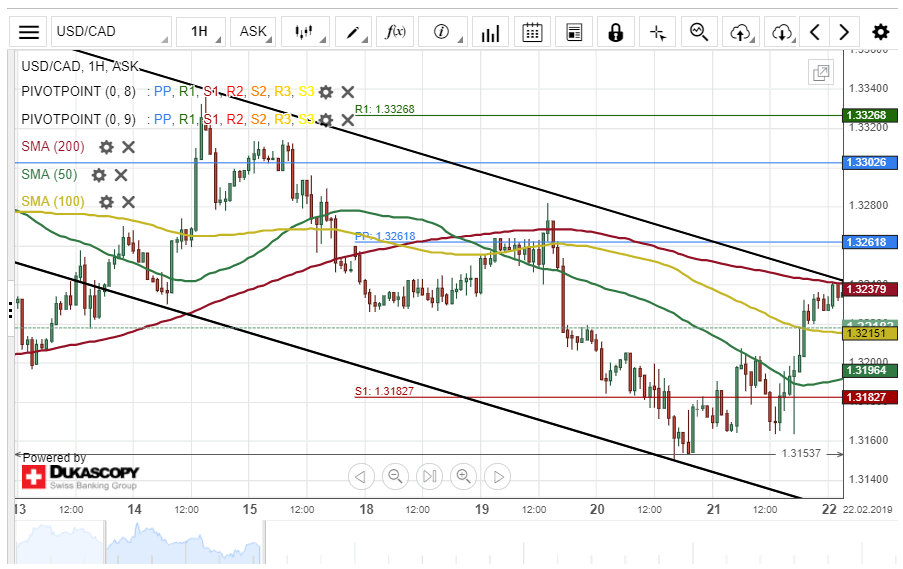Open settings gear for SMA (100)
The height and width of the screenshot is (569, 903).
pos(106,202)
